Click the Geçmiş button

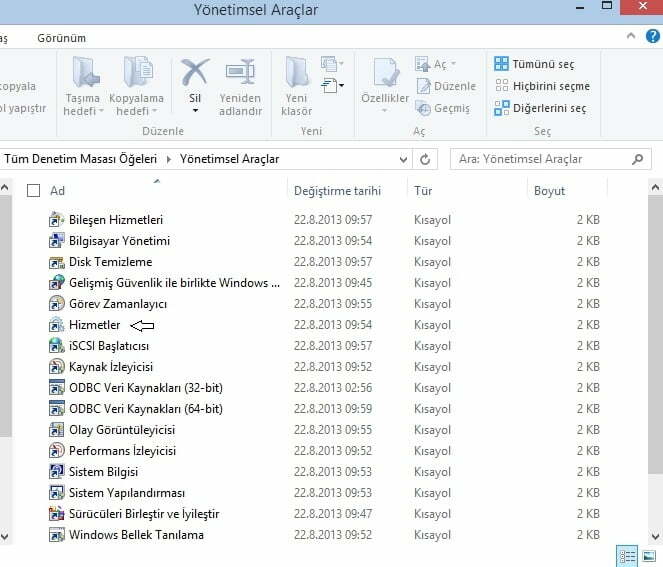[x=443, y=108]
